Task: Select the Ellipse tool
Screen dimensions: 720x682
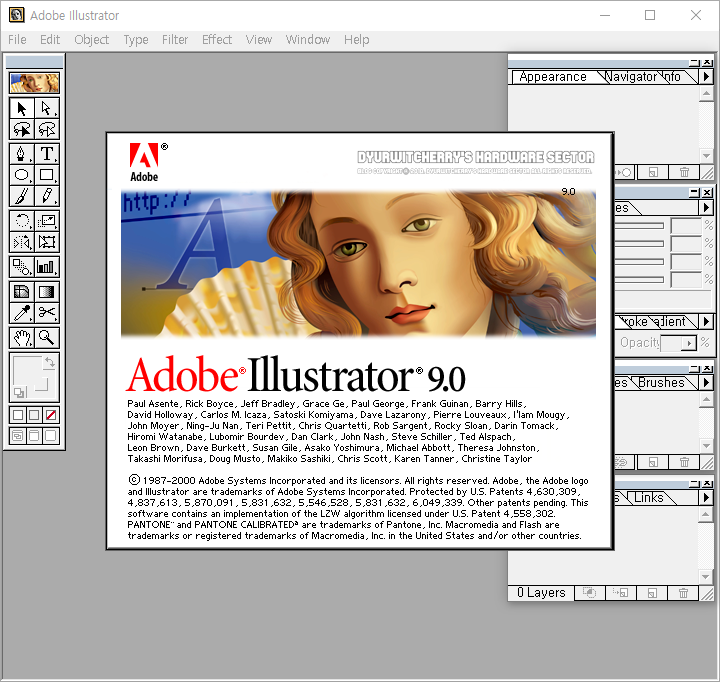Action: pos(22,175)
